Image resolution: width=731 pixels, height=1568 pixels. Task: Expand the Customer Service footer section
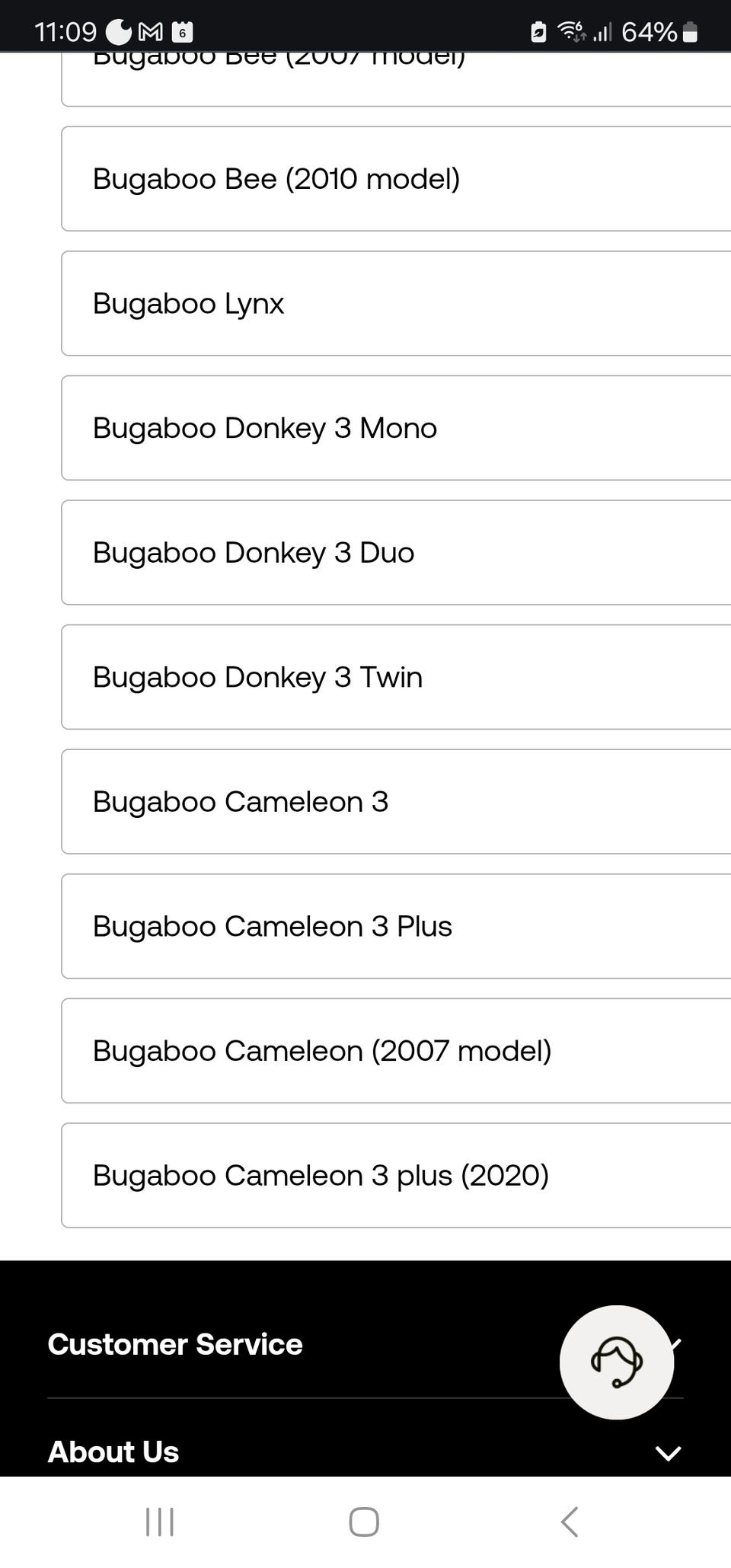(x=175, y=1345)
